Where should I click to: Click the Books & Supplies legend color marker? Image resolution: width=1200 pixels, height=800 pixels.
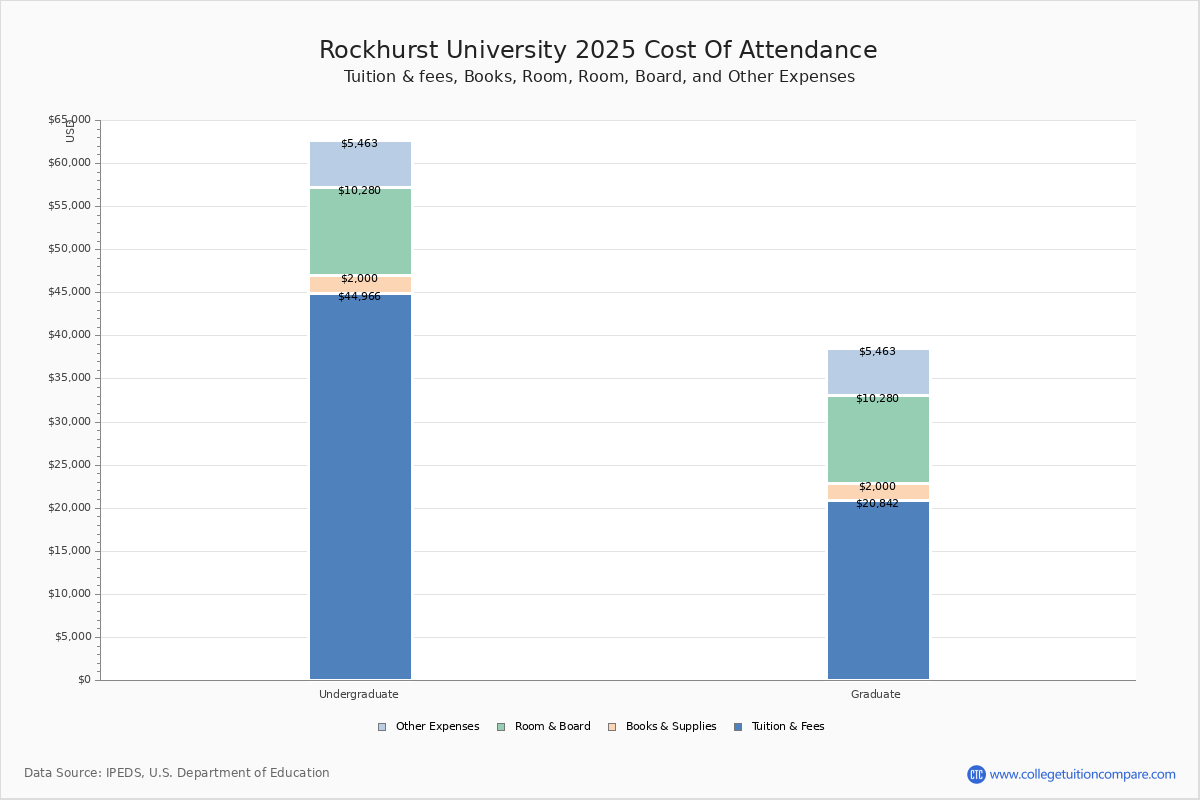coord(612,727)
